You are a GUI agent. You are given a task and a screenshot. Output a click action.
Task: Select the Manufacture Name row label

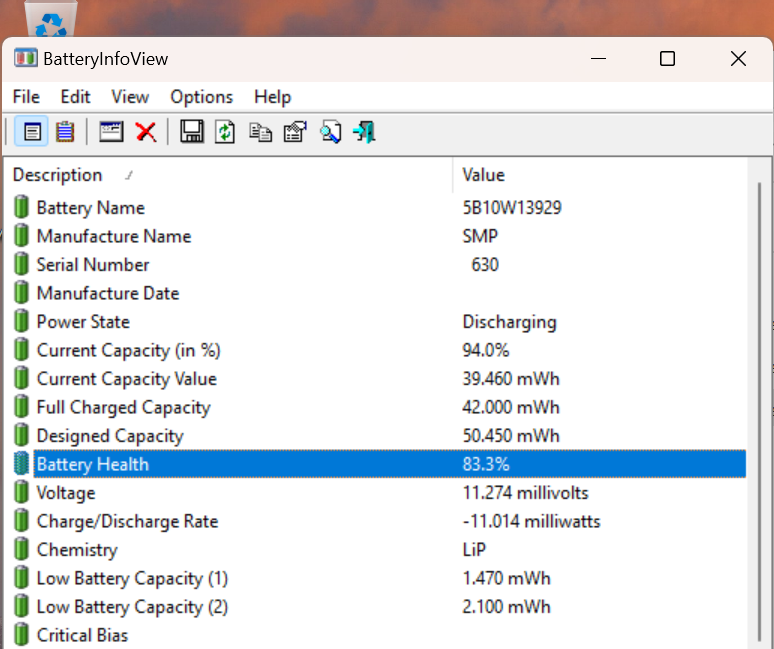point(114,236)
